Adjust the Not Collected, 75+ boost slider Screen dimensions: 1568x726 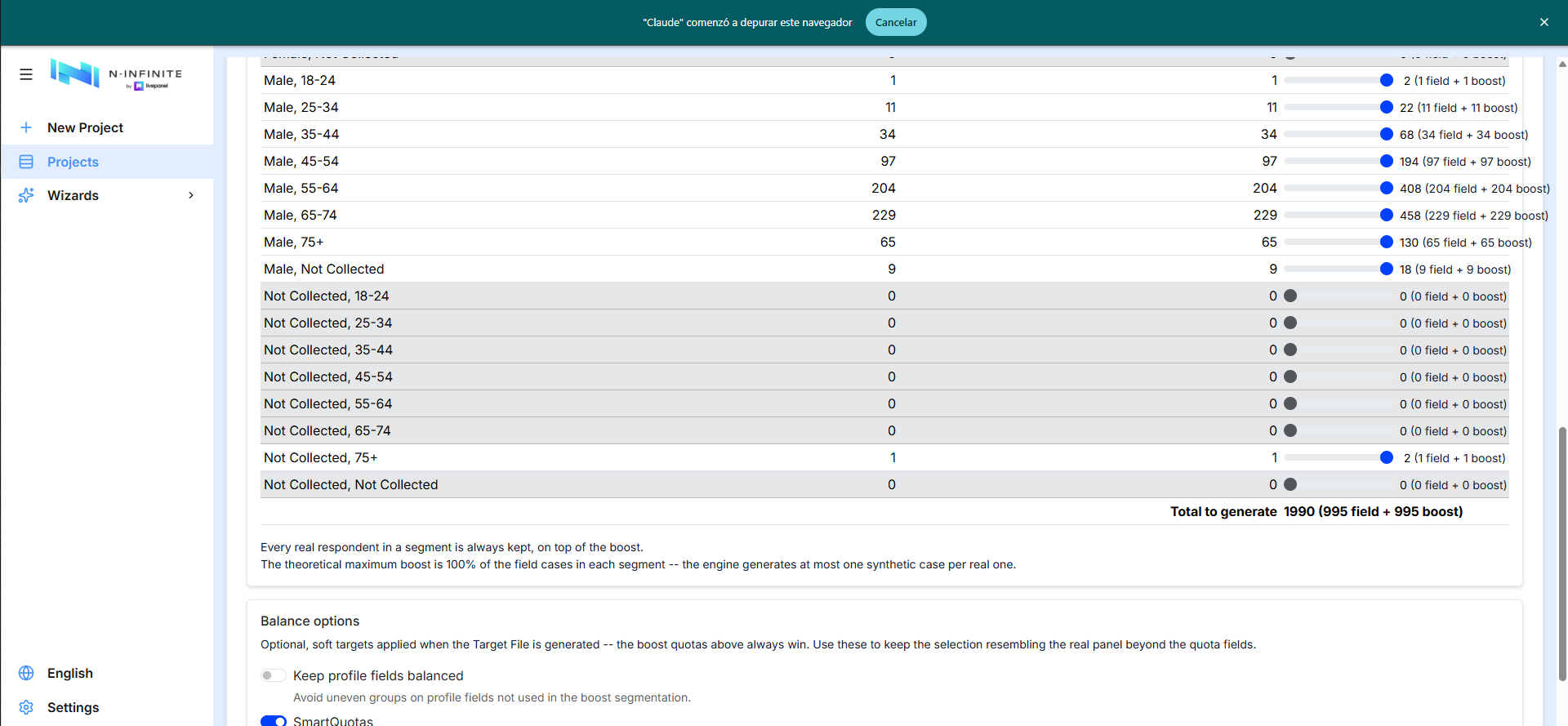click(1338, 457)
